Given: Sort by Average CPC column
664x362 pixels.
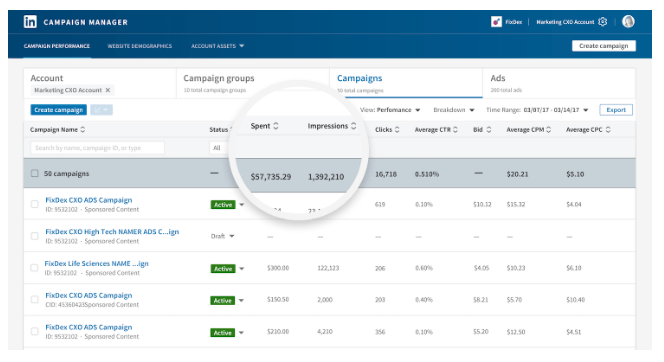Looking at the screenshot, I should coord(608,130).
